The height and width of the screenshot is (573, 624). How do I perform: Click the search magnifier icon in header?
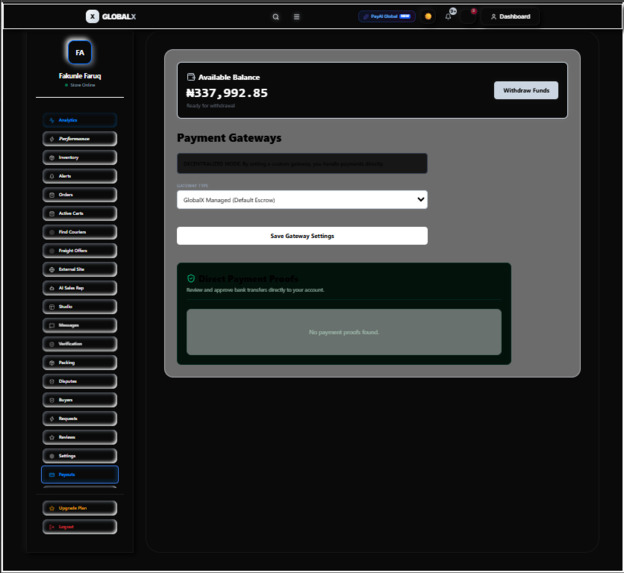[x=275, y=17]
